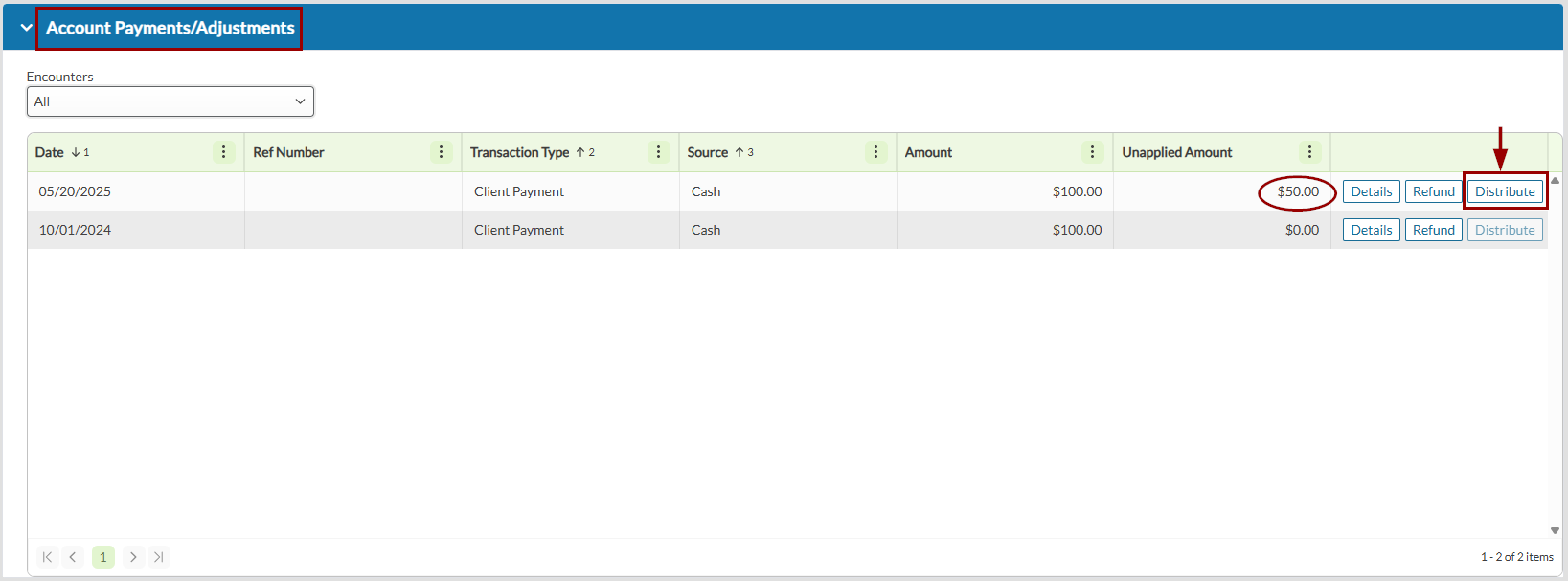Click the 1 - 2 of 2 items label
The image size is (1568, 581).
[x=1517, y=557]
